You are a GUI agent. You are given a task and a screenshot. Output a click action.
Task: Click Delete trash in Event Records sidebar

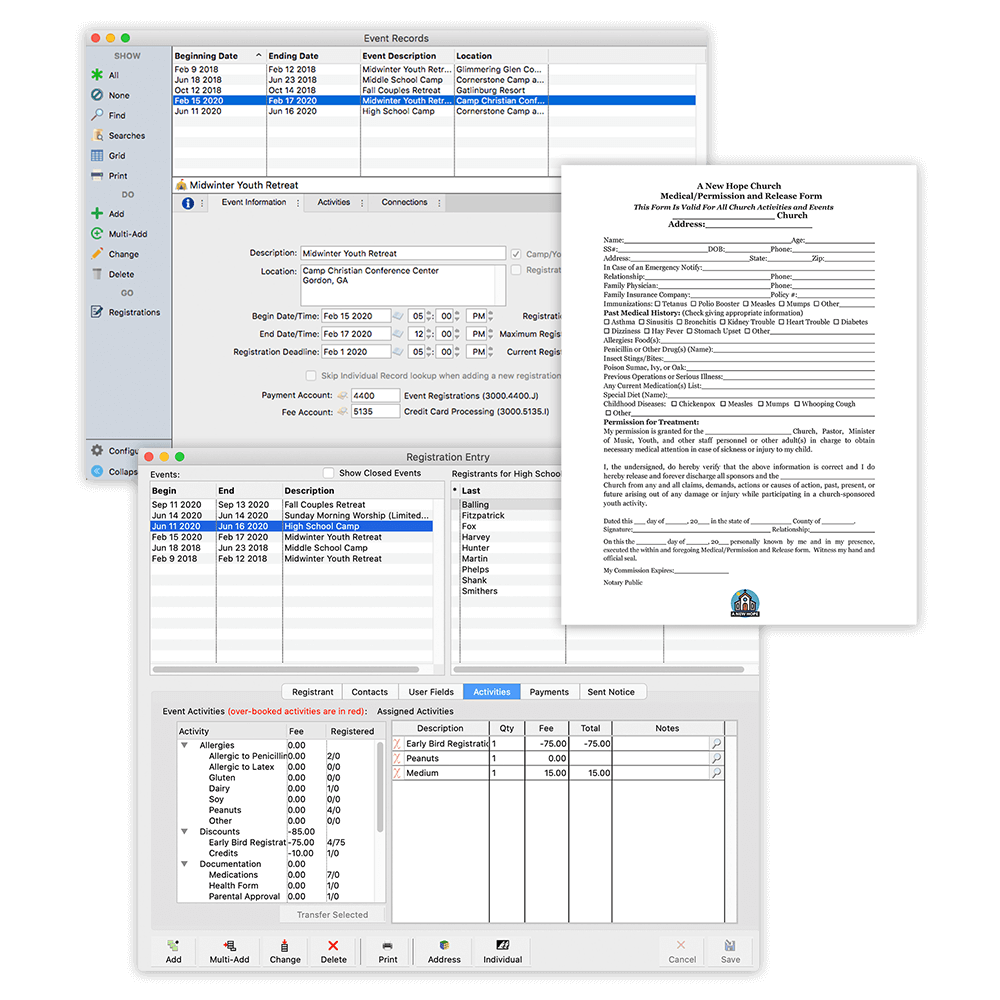click(x=113, y=274)
